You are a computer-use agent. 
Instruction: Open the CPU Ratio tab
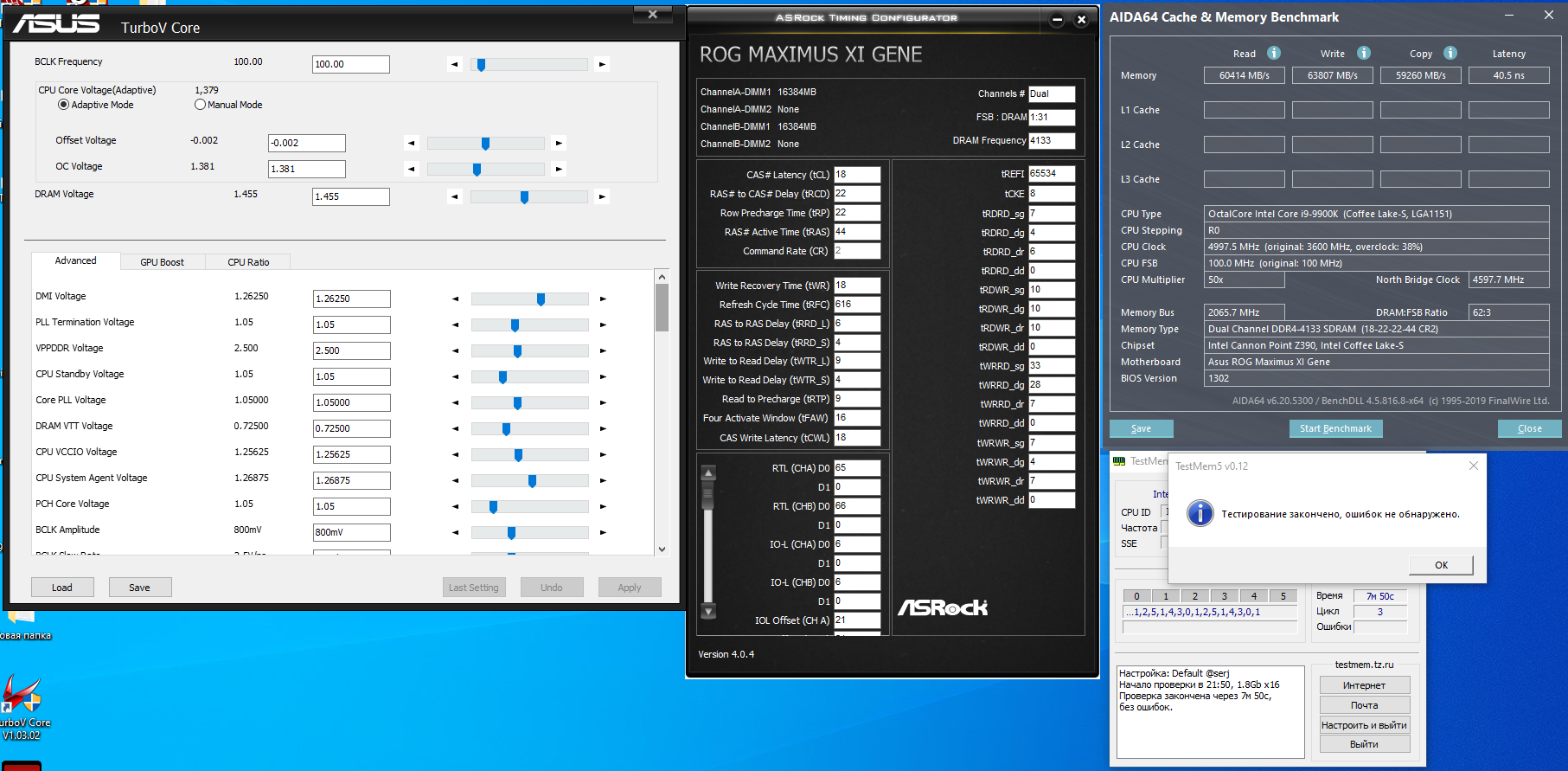248,262
